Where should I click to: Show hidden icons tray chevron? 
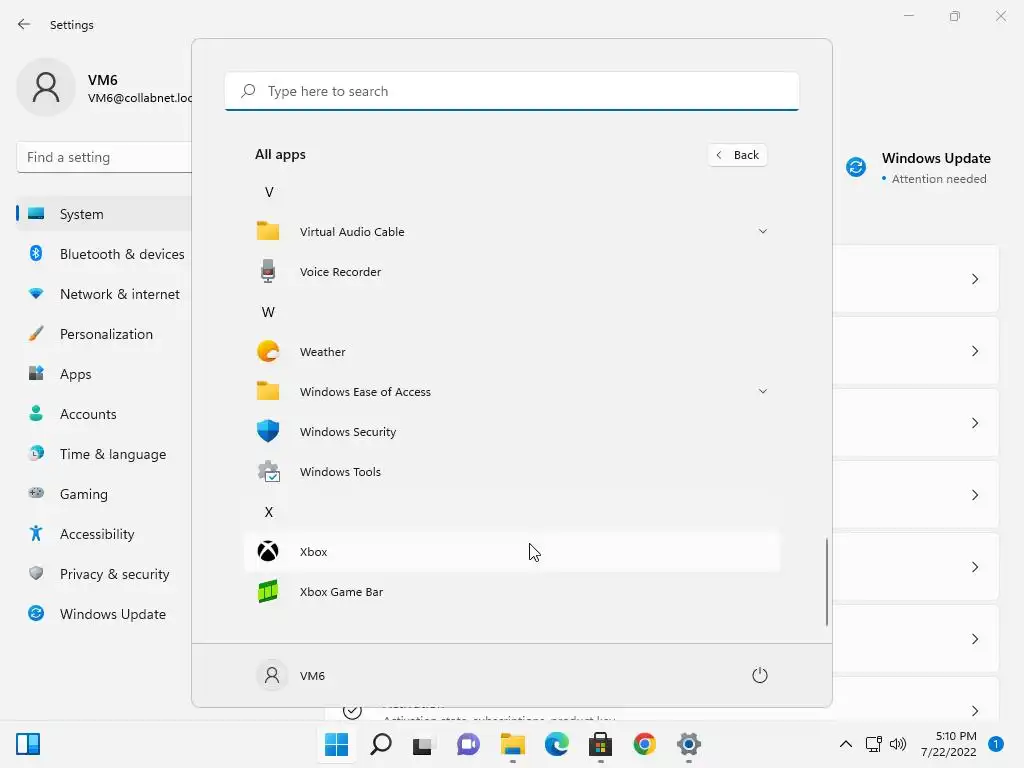[845, 744]
